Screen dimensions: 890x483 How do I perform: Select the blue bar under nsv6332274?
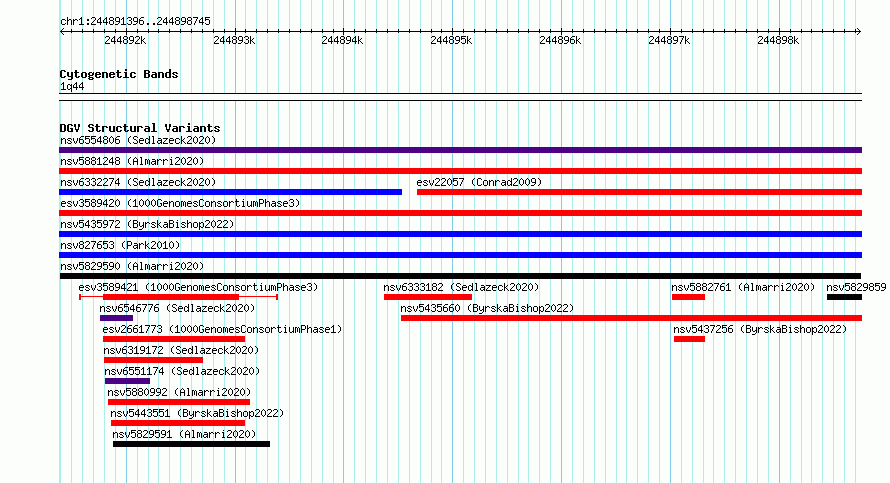230,192
